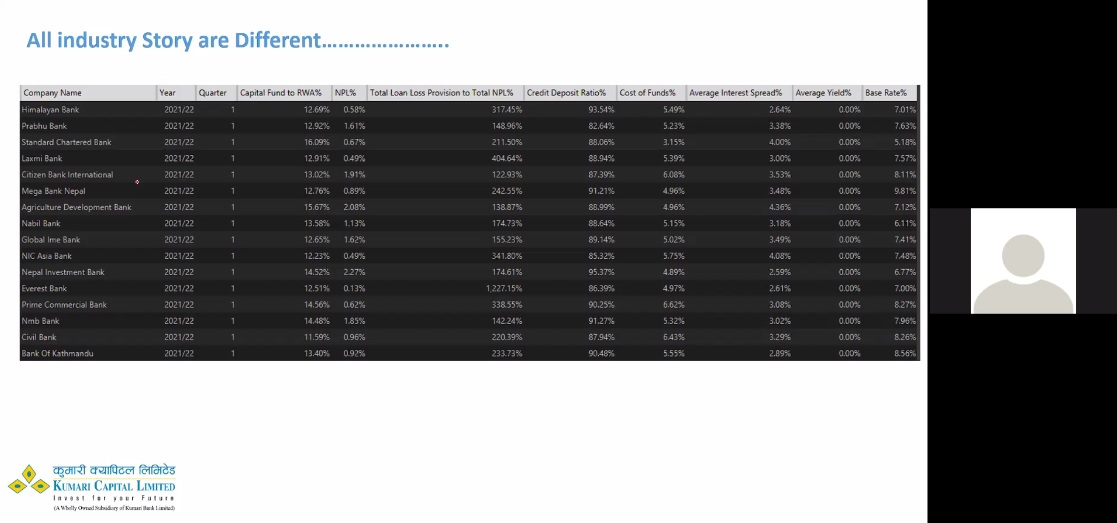1117x523 pixels.
Task: Select Prime Commercial Bank row name
Action: coord(64,305)
